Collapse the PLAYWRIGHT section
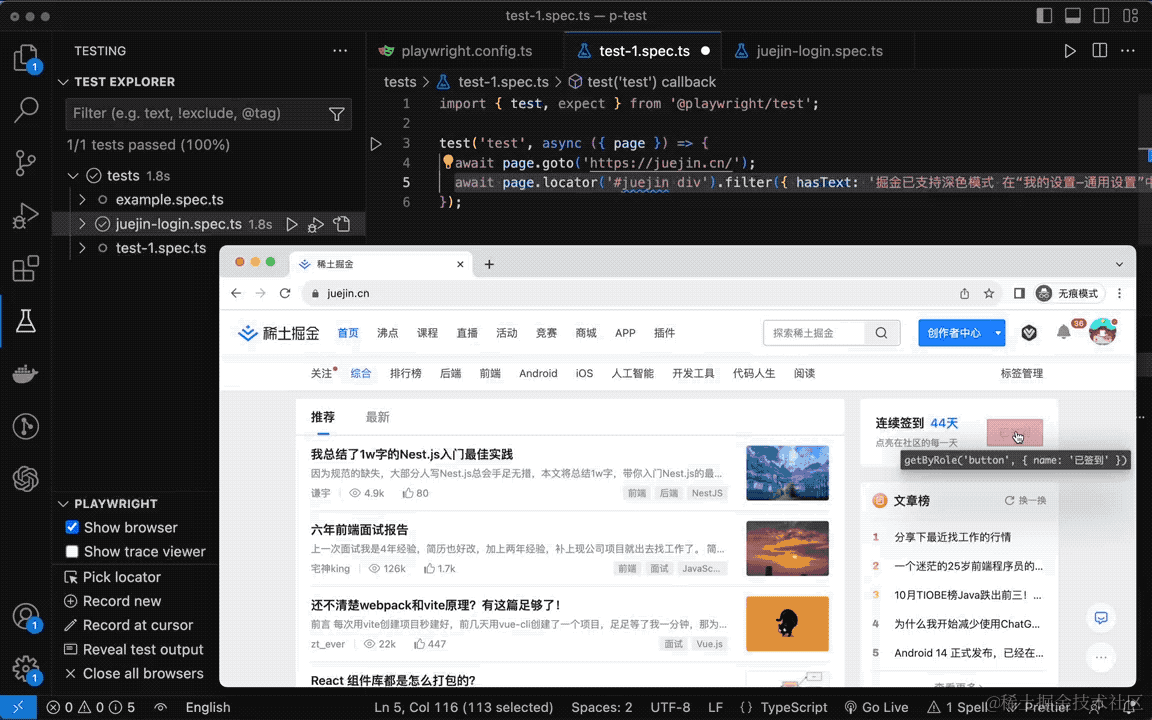This screenshot has height=720, width=1152. (63, 503)
